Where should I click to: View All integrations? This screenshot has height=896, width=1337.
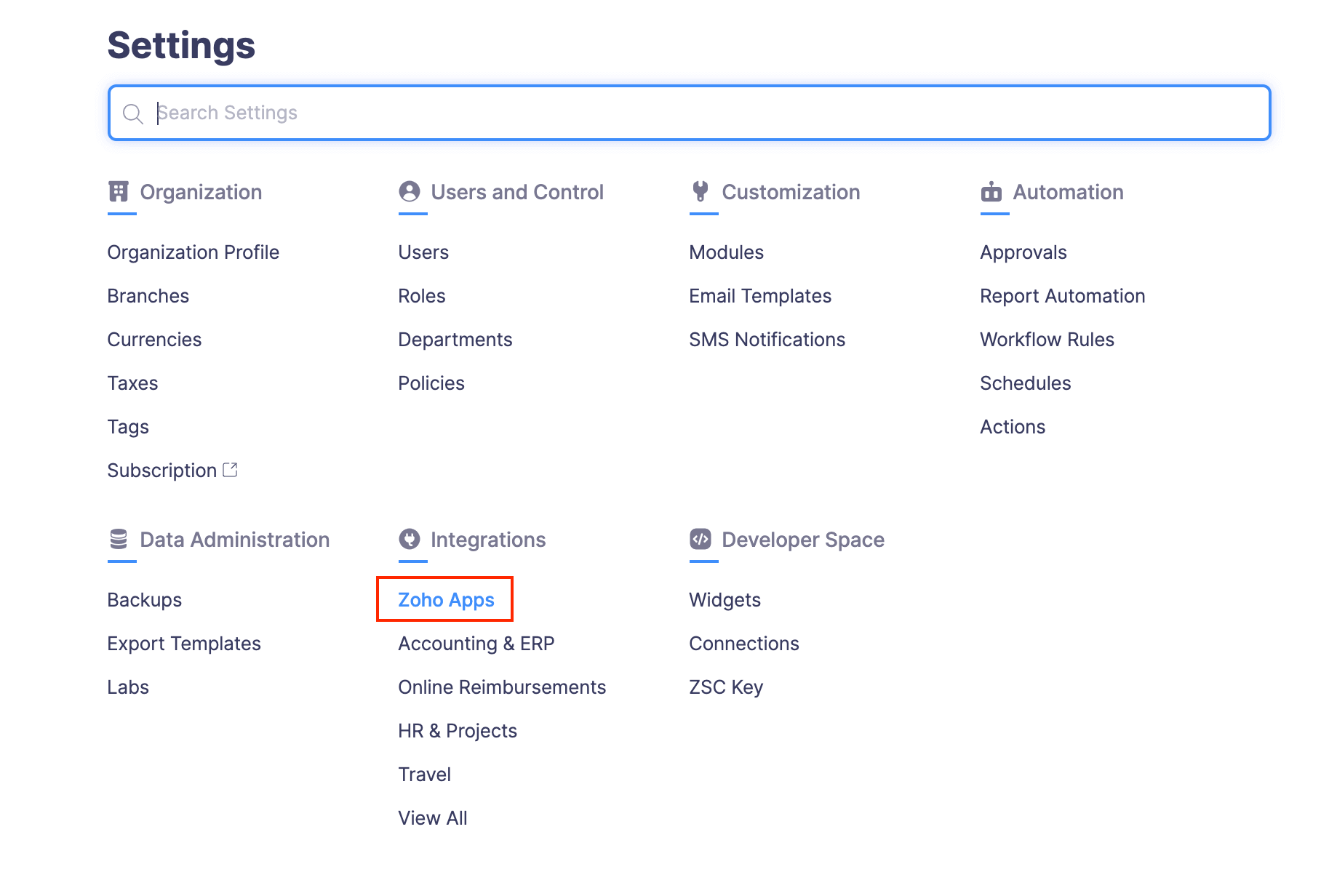click(432, 818)
